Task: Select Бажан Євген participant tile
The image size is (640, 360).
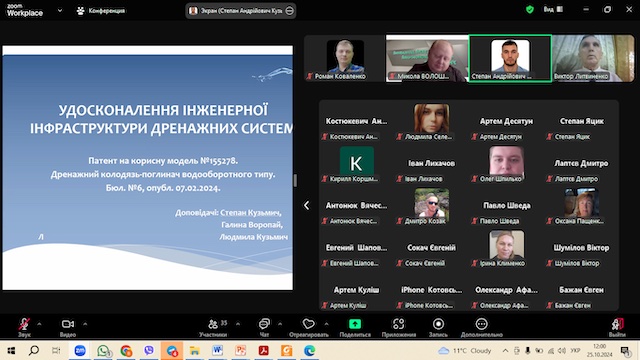Action: pos(582,290)
